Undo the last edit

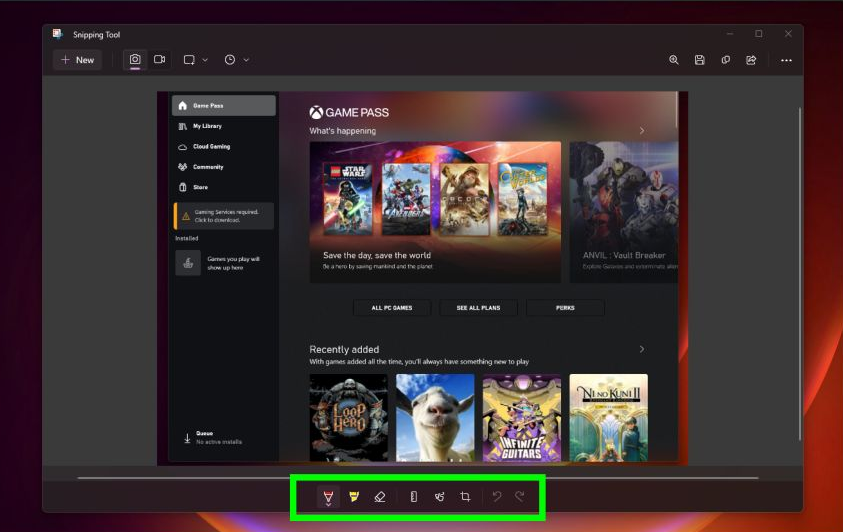tap(497, 497)
